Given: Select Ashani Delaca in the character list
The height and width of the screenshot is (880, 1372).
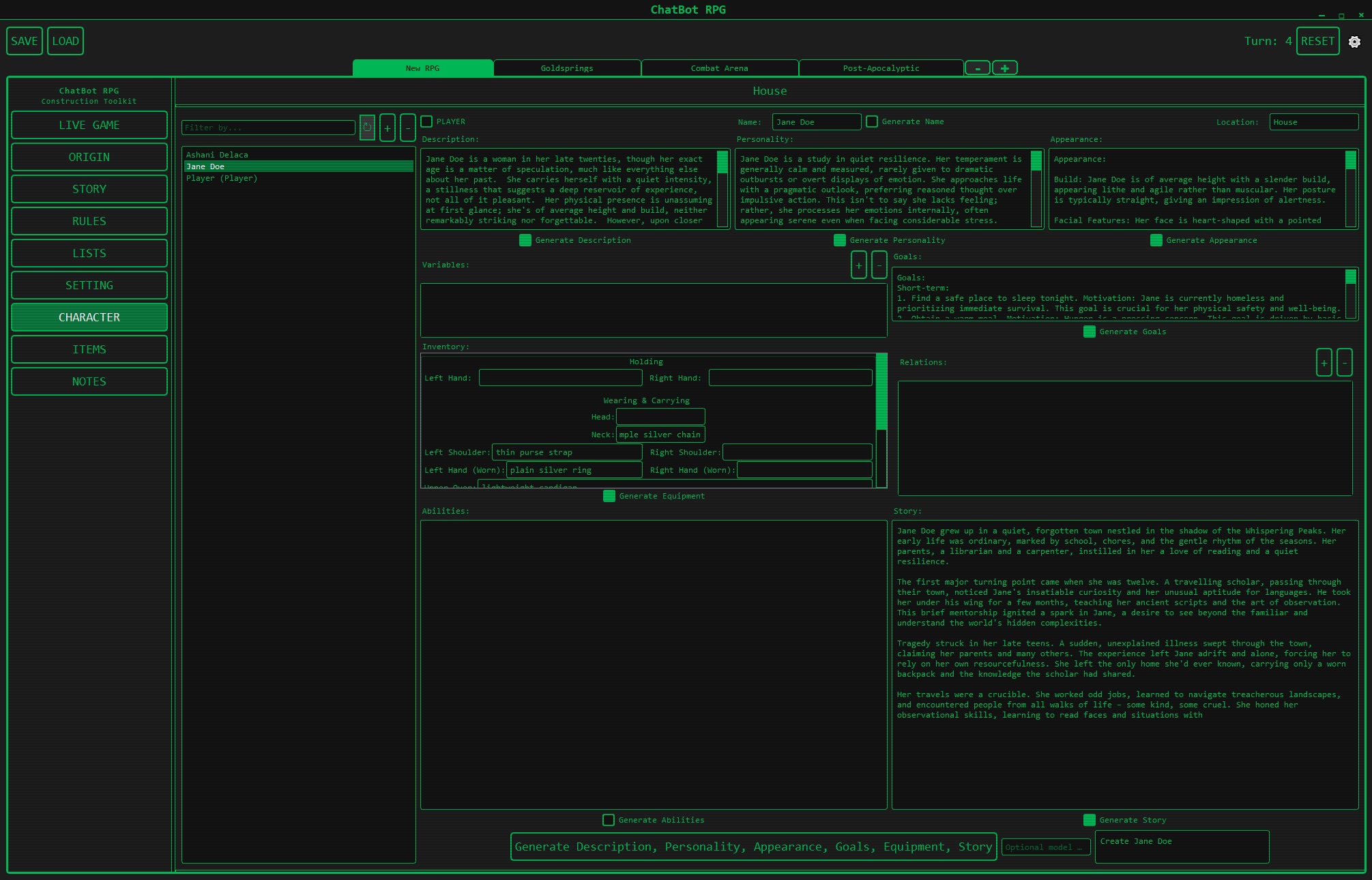Looking at the screenshot, I should coord(217,155).
